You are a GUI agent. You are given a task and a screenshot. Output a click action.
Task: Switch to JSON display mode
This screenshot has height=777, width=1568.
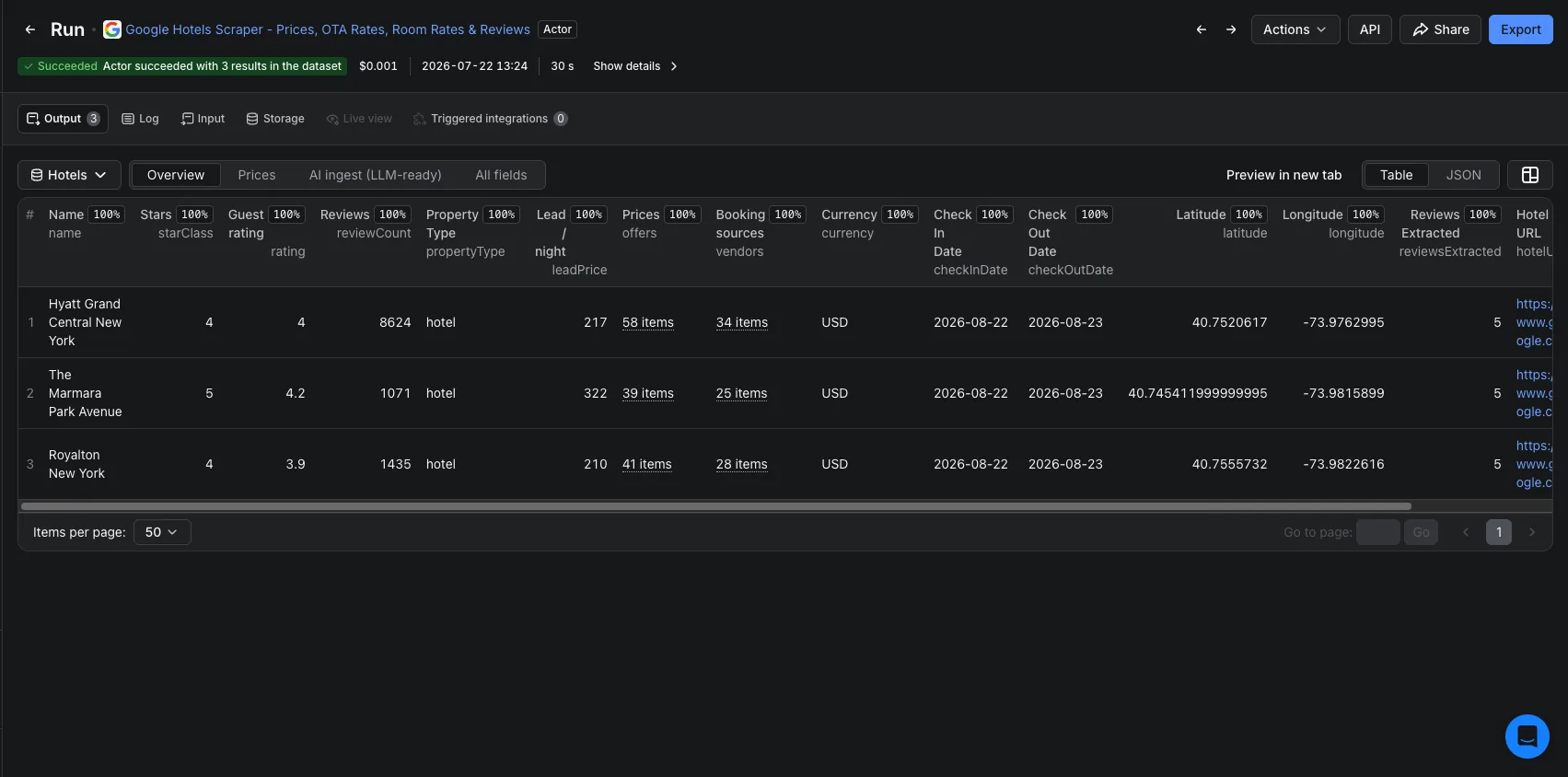pyautogui.click(x=1463, y=175)
